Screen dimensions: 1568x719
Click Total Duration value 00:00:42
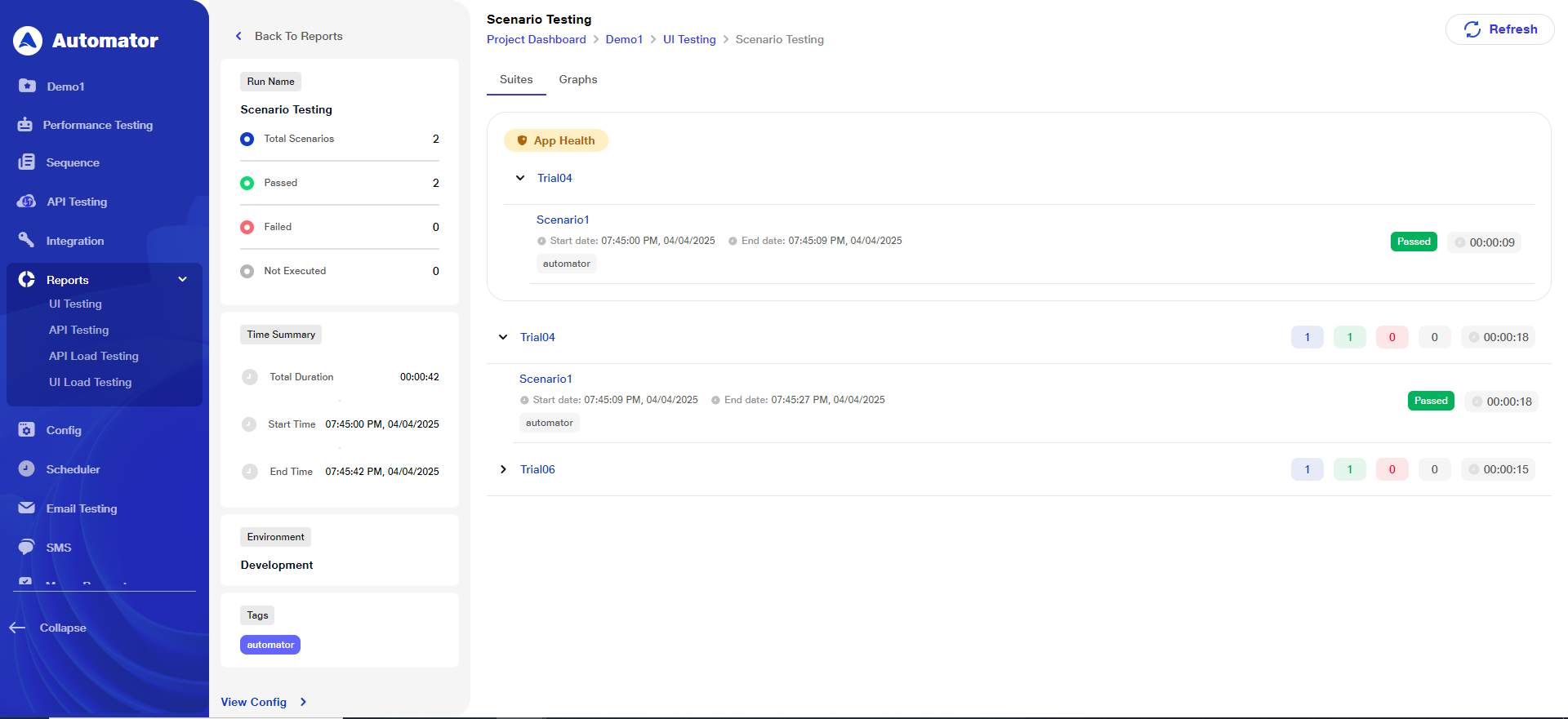420,377
